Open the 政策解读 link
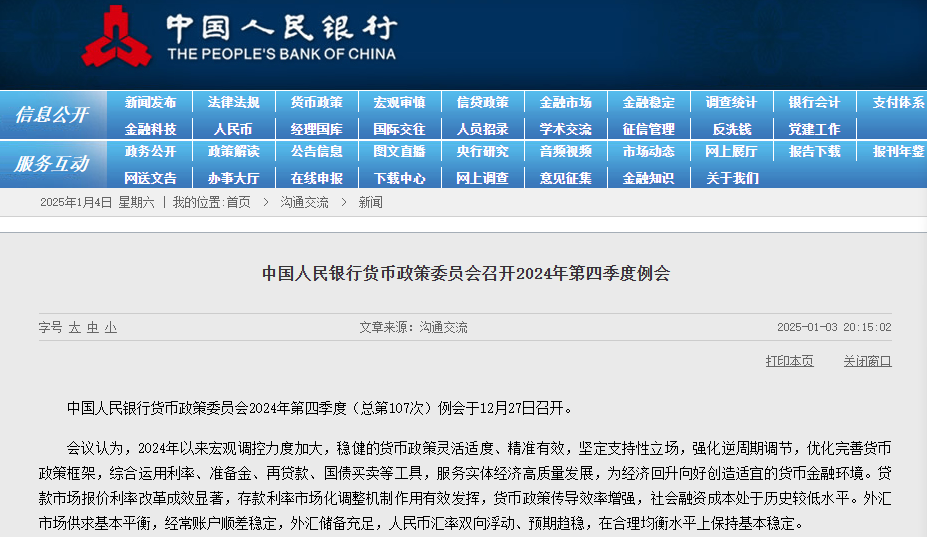Screen dimensions: 927x537 [x=234, y=151]
